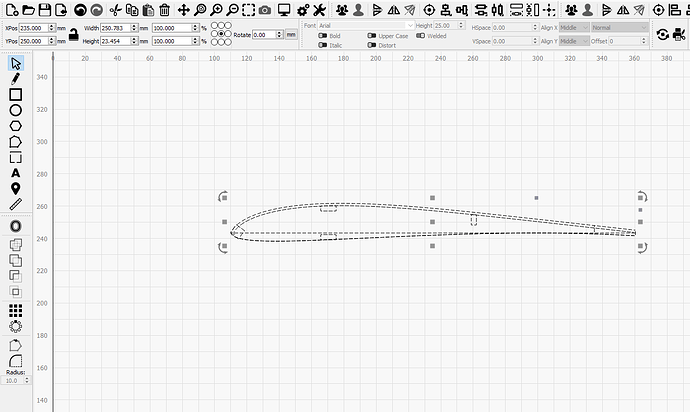
Task: Click the Offset input field
Action: click(x=625, y=41)
